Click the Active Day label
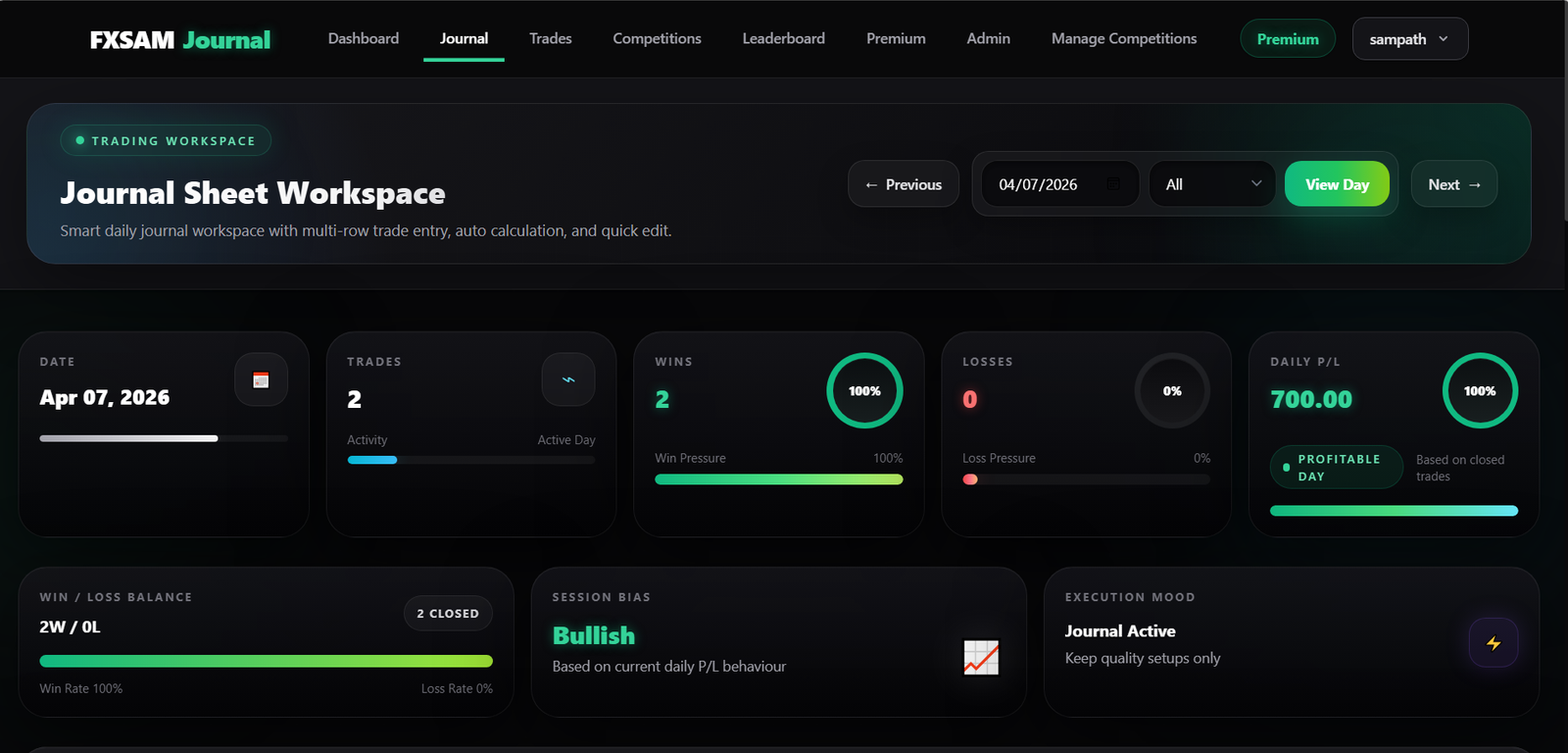1568x753 pixels. 566,440
